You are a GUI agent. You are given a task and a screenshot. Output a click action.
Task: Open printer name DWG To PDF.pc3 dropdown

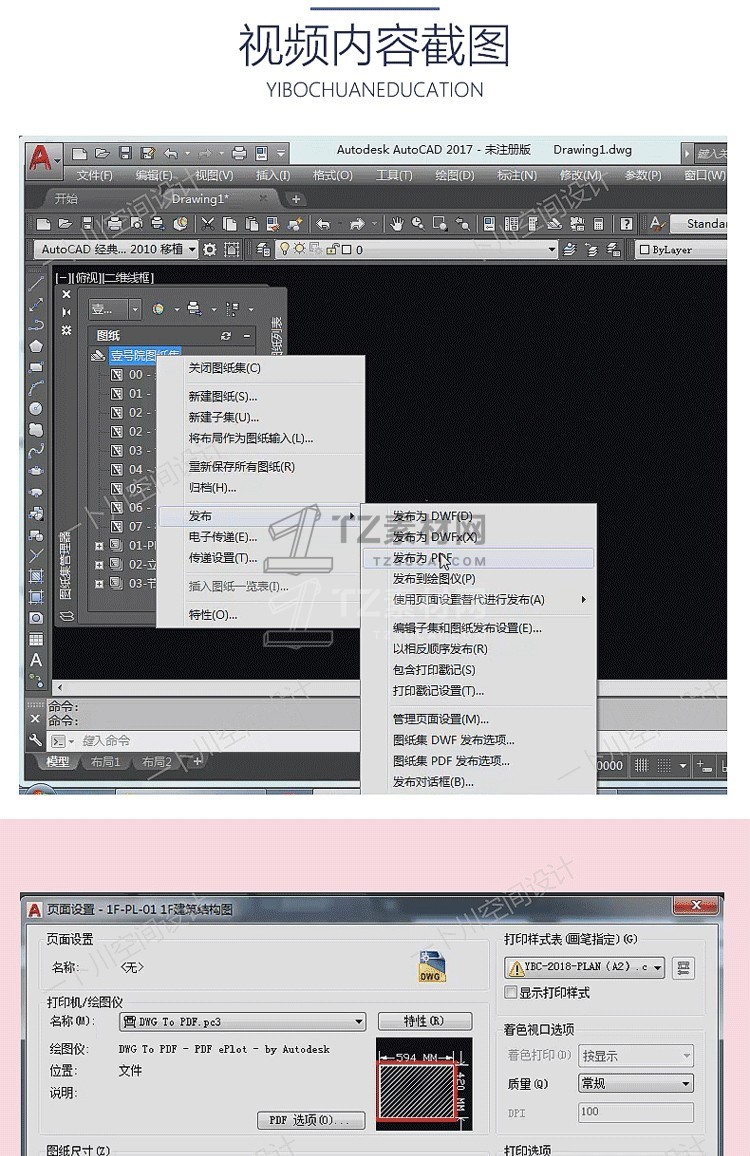(x=359, y=1022)
